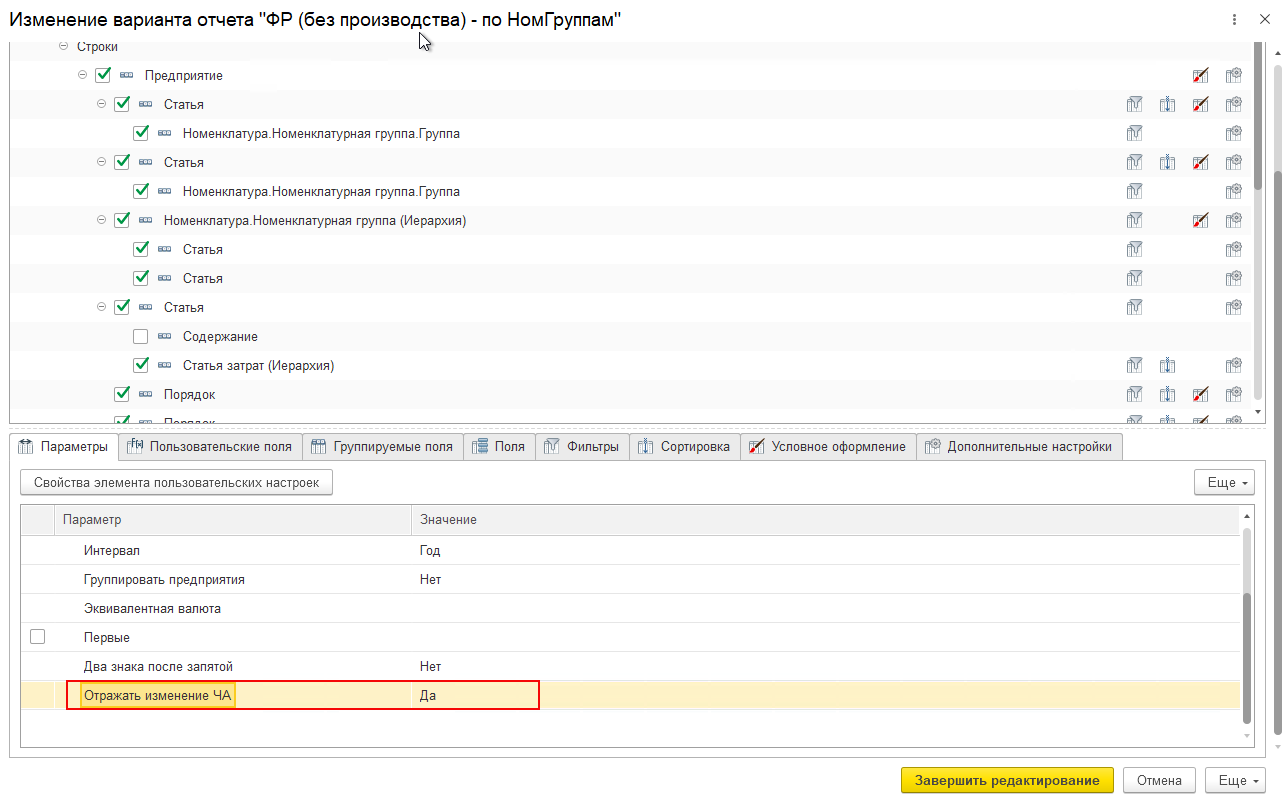Click sort icon in topmost Статья row
1282x805 pixels.
pyautogui.click(x=1167, y=104)
